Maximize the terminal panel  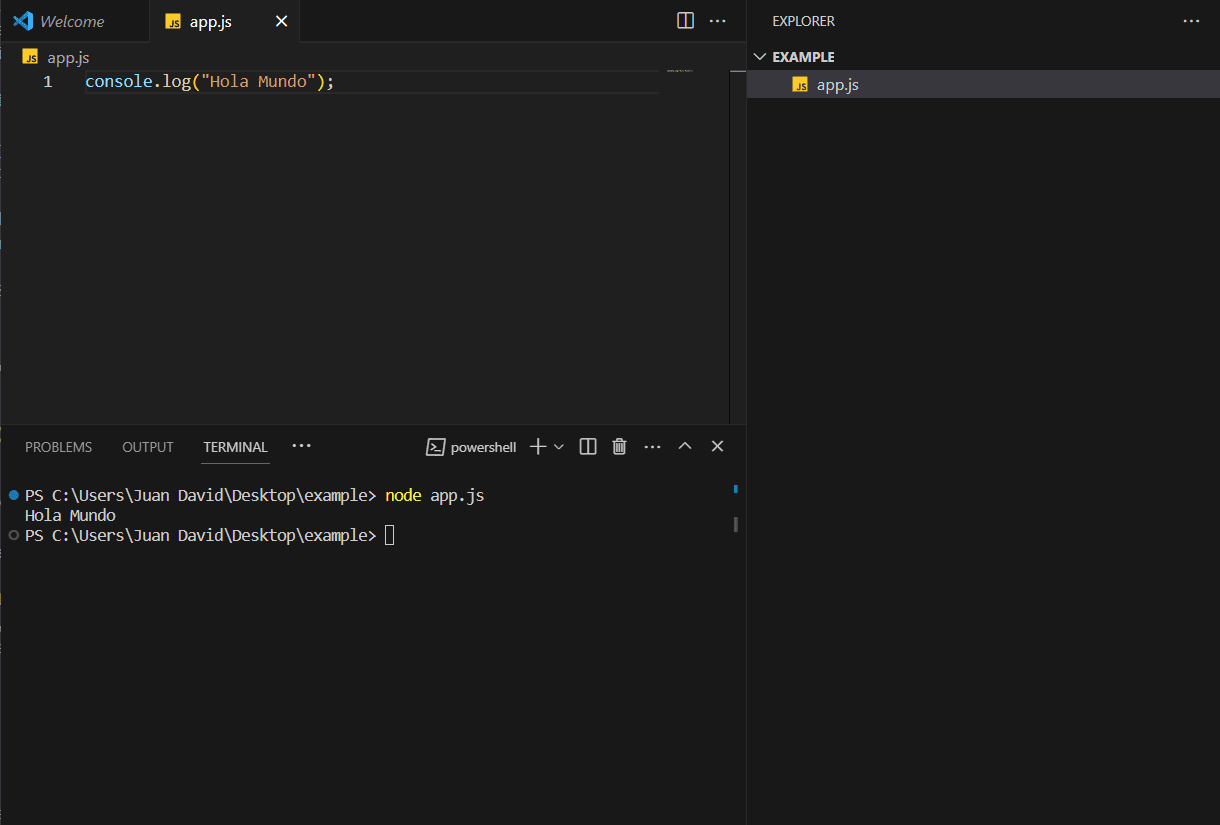pos(685,446)
